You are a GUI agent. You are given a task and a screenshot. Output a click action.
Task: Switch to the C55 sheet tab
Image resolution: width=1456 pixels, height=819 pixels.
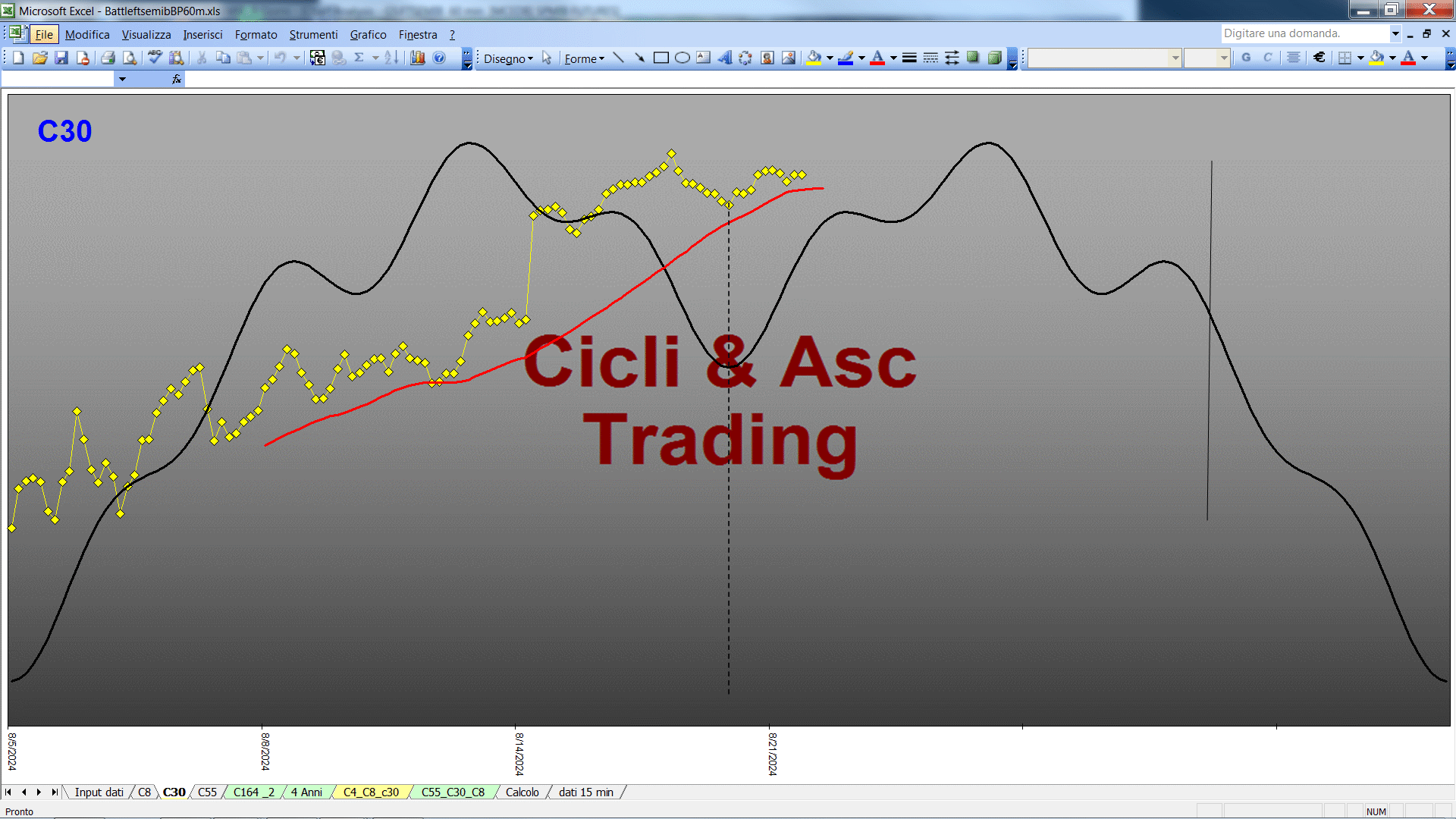[x=207, y=792]
